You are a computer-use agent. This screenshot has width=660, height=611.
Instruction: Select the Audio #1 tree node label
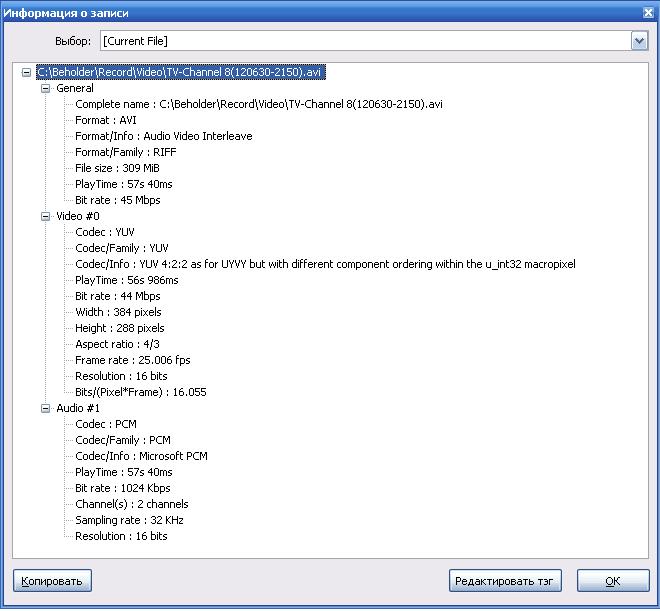click(x=78, y=408)
